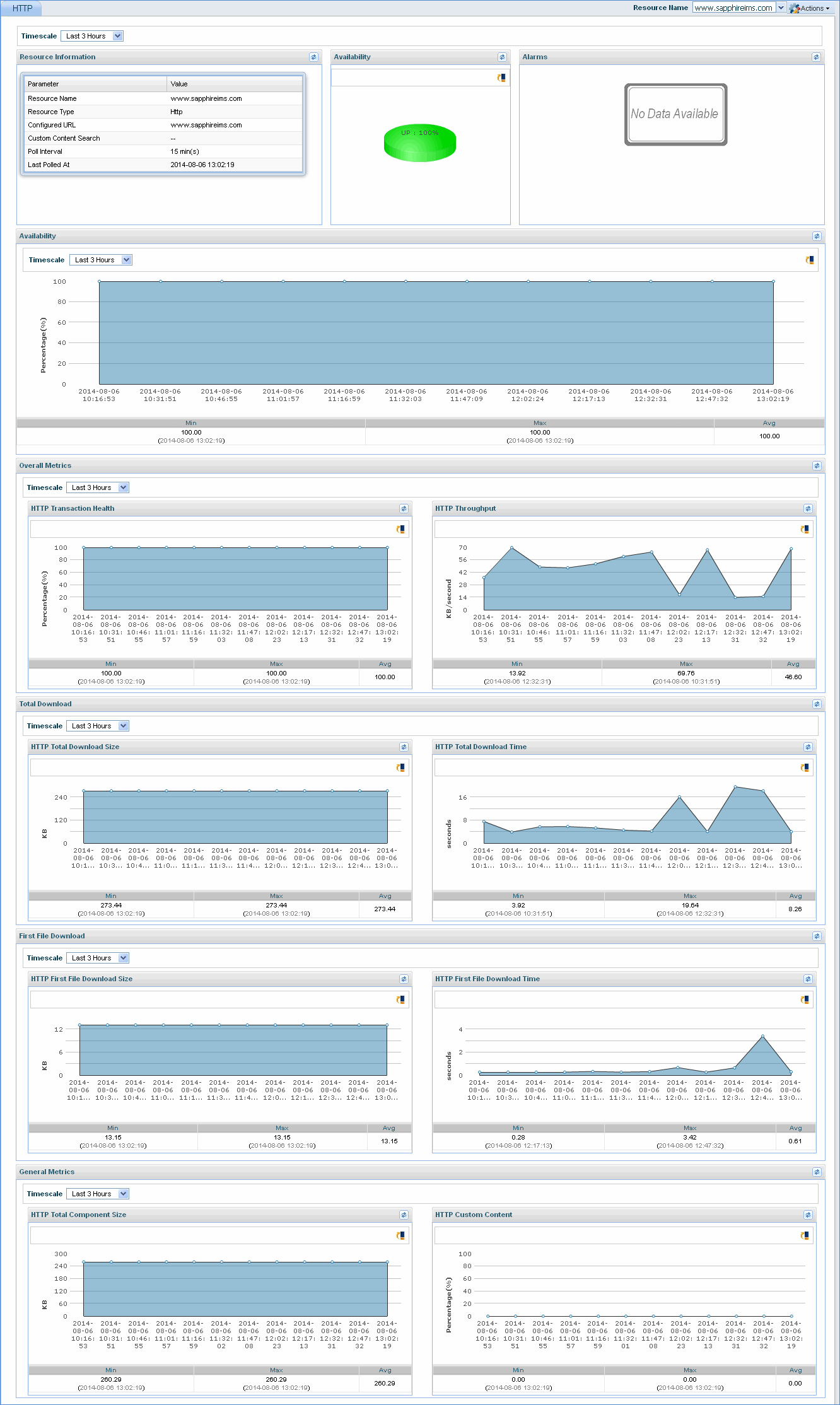Click the Parameter column header
Image resolution: width=840 pixels, height=1405 pixels.
click(95, 84)
